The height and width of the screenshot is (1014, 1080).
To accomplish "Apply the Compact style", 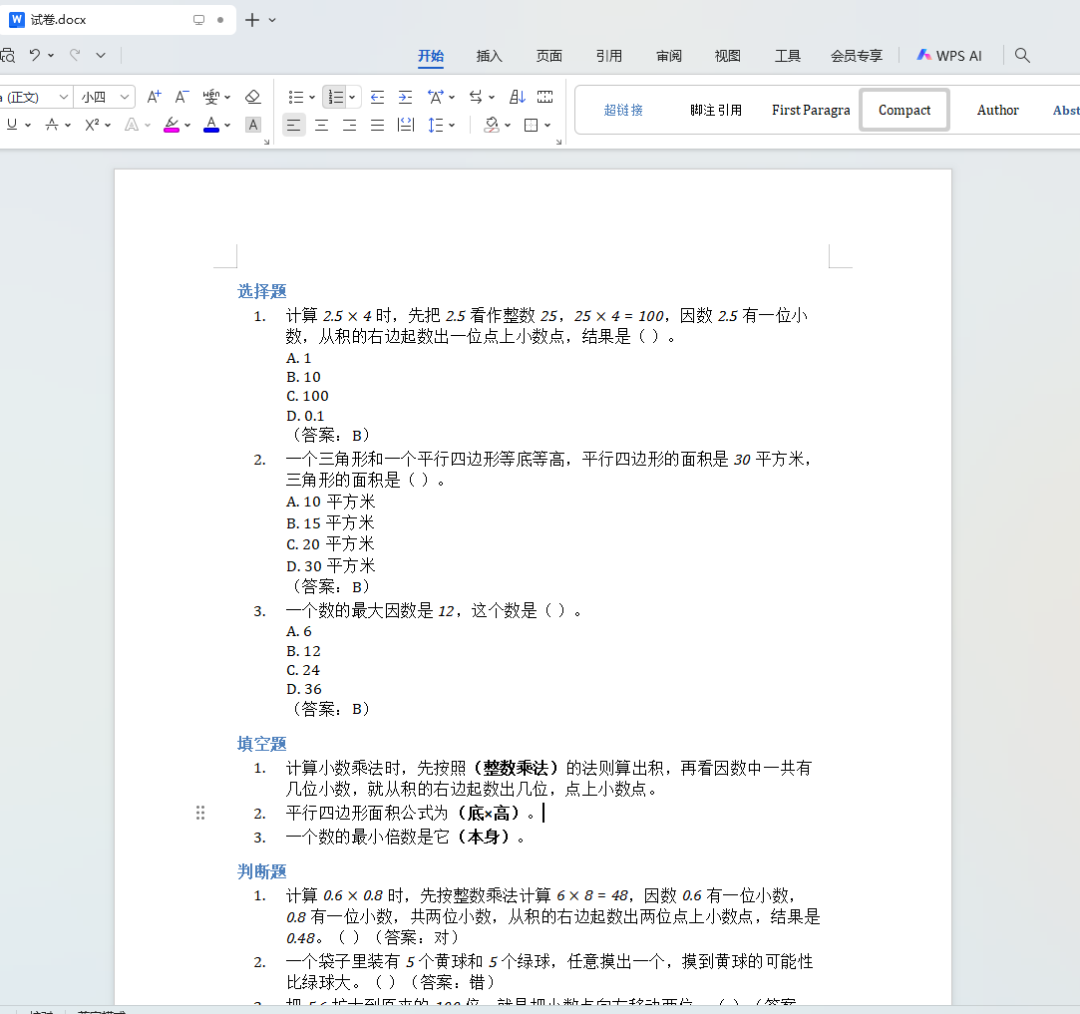I will tap(904, 110).
